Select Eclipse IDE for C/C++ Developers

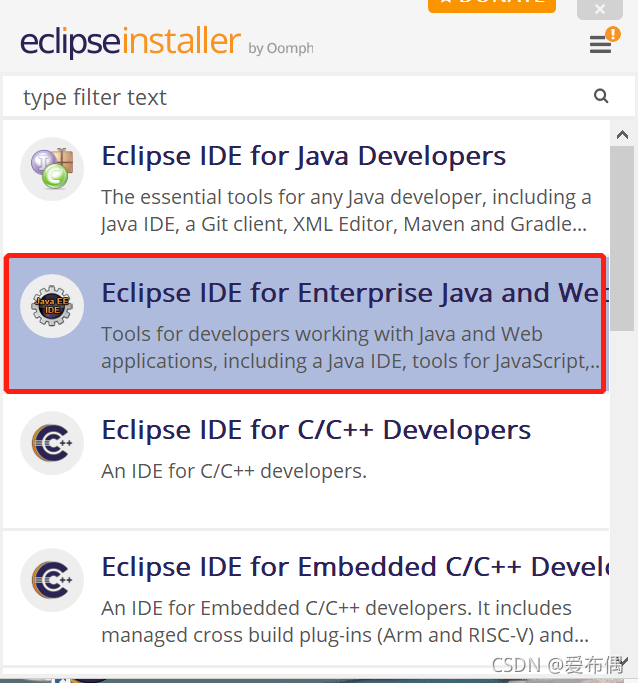tap(306, 461)
